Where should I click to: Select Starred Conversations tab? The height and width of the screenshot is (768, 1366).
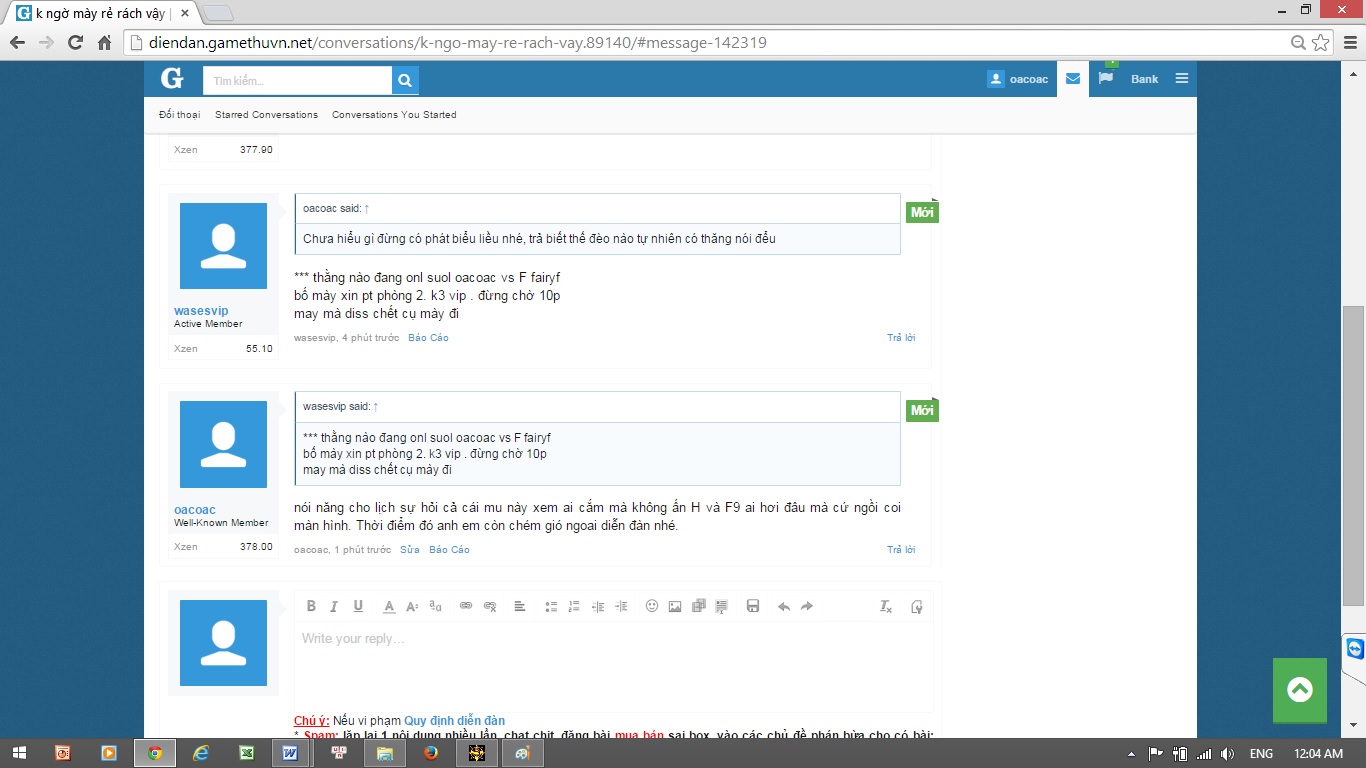(266, 115)
